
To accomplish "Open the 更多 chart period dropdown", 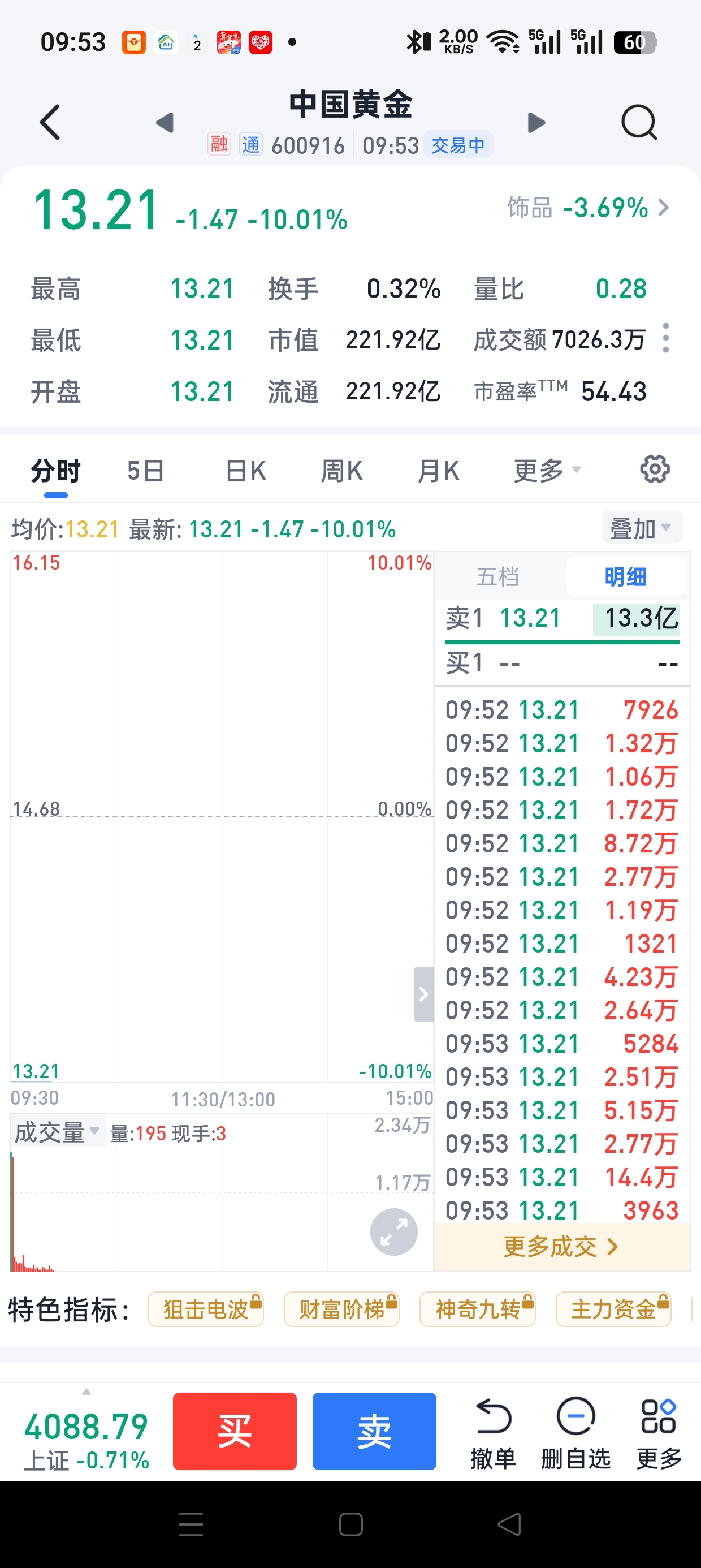I will (x=547, y=471).
